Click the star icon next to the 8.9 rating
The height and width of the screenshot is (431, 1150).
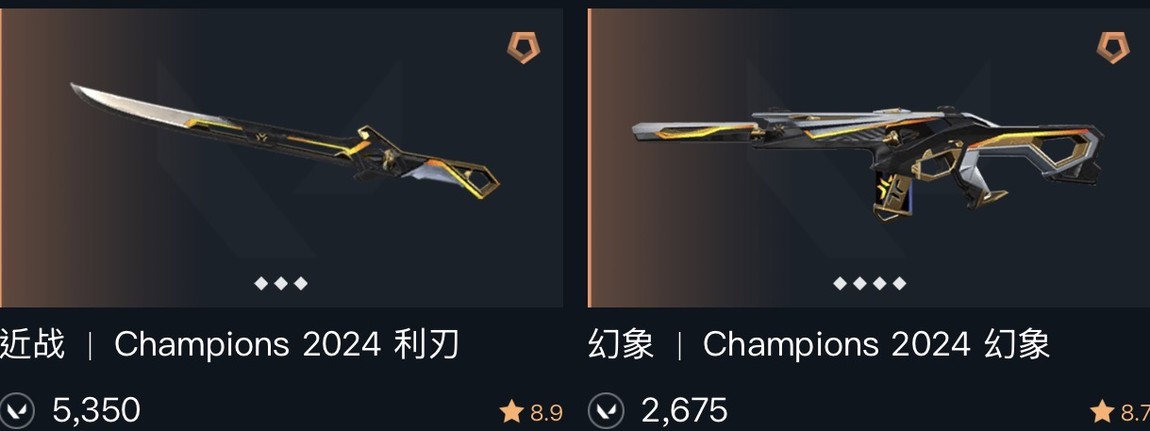click(x=511, y=412)
